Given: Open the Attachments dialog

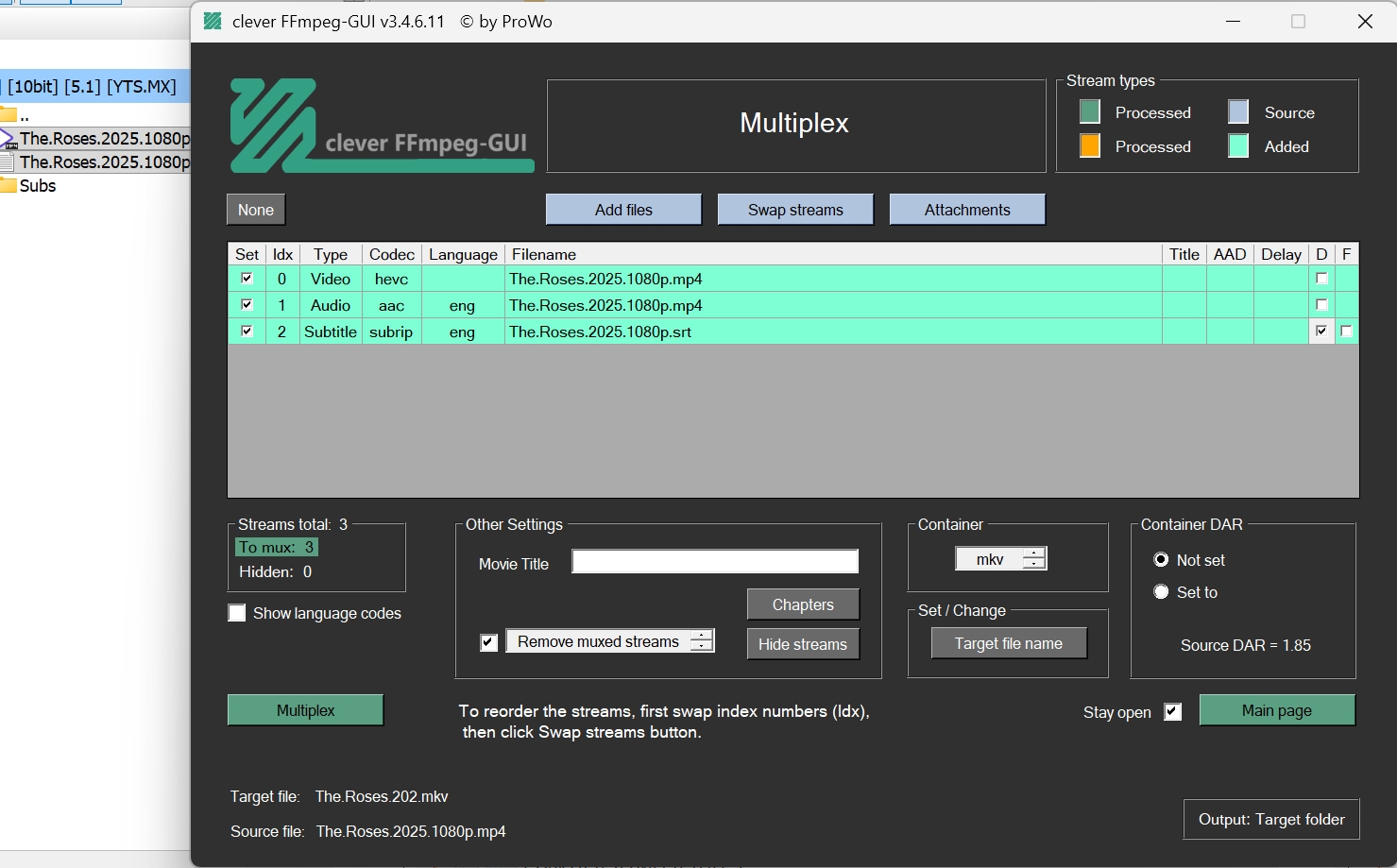Looking at the screenshot, I should pos(967,210).
